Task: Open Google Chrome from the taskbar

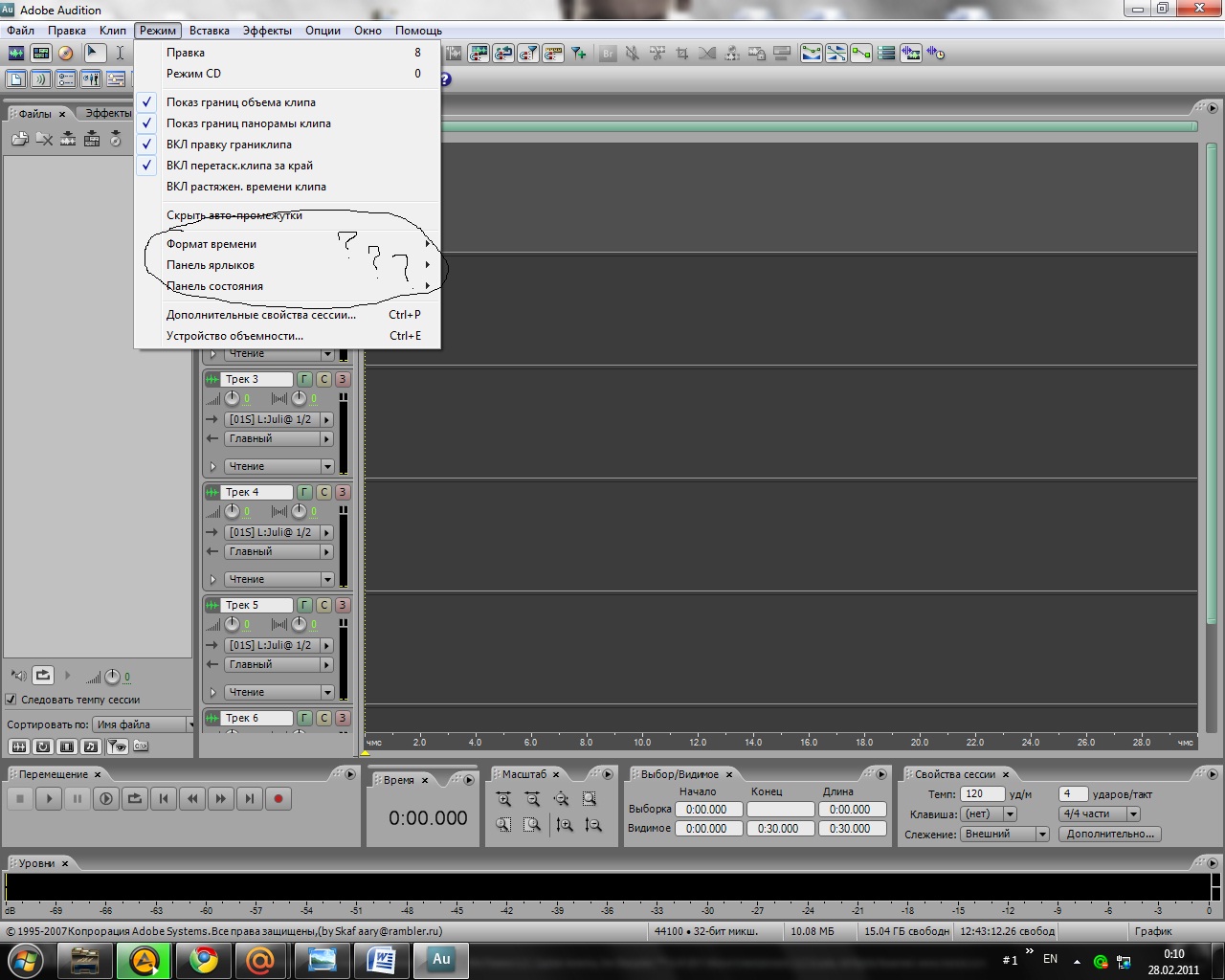Action: [203, 960]
